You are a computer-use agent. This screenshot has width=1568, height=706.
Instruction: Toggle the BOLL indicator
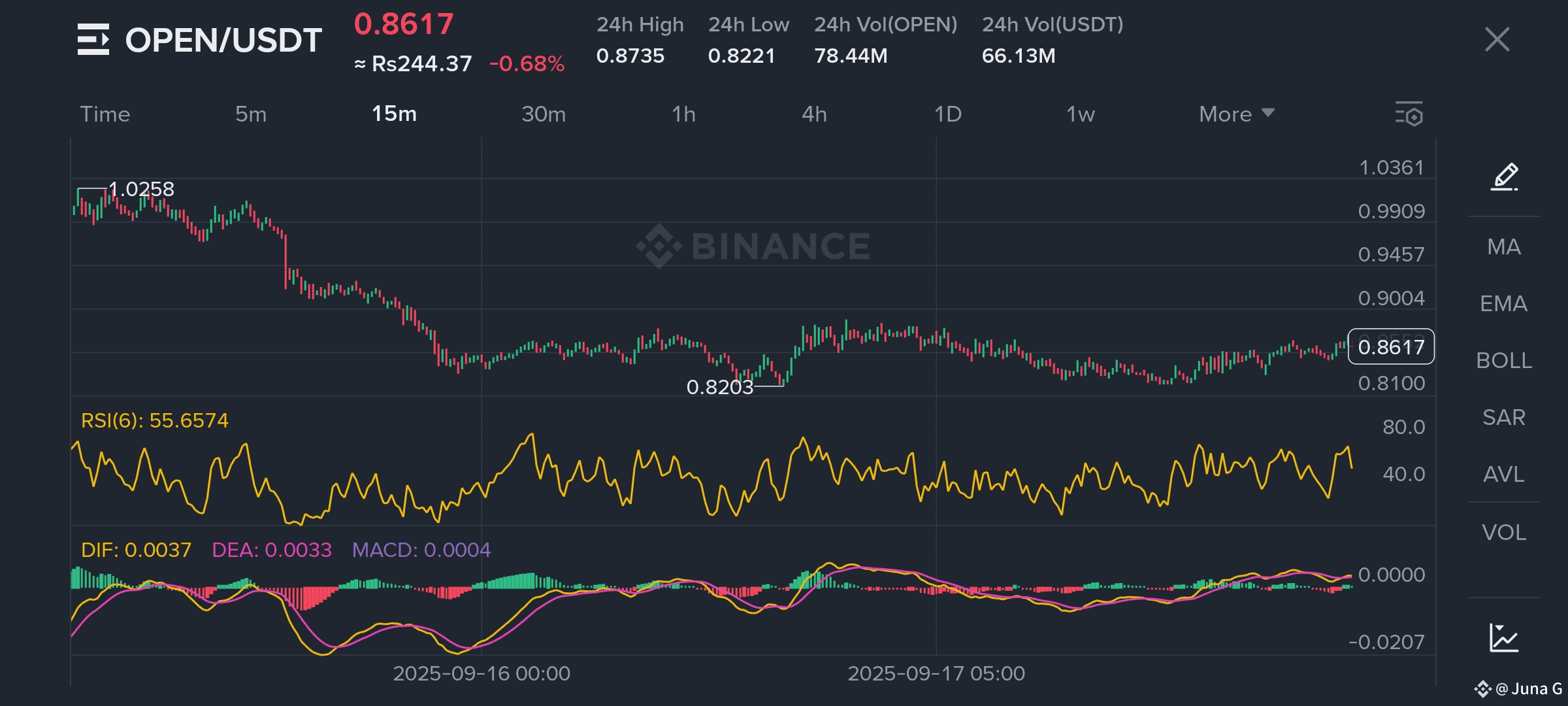[1504, 360]
